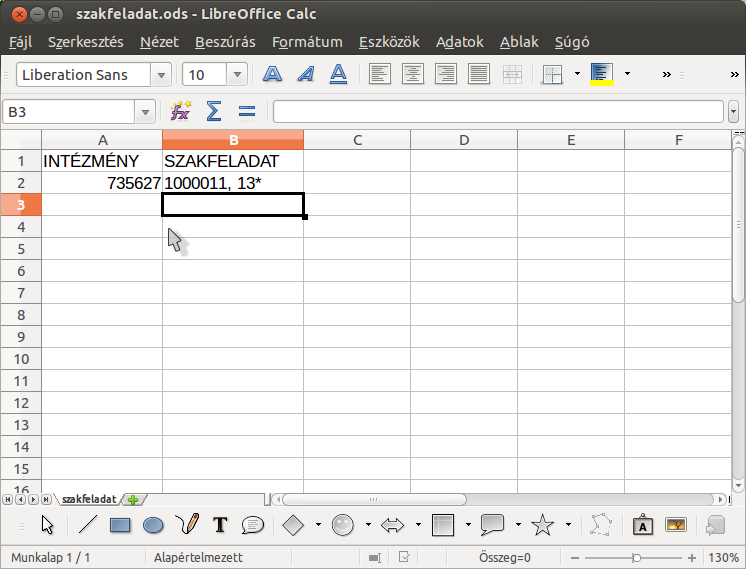This screenshot has width=746, height=569.
Task: Jump to last sheet navigation button
Action: click(46, 500)
